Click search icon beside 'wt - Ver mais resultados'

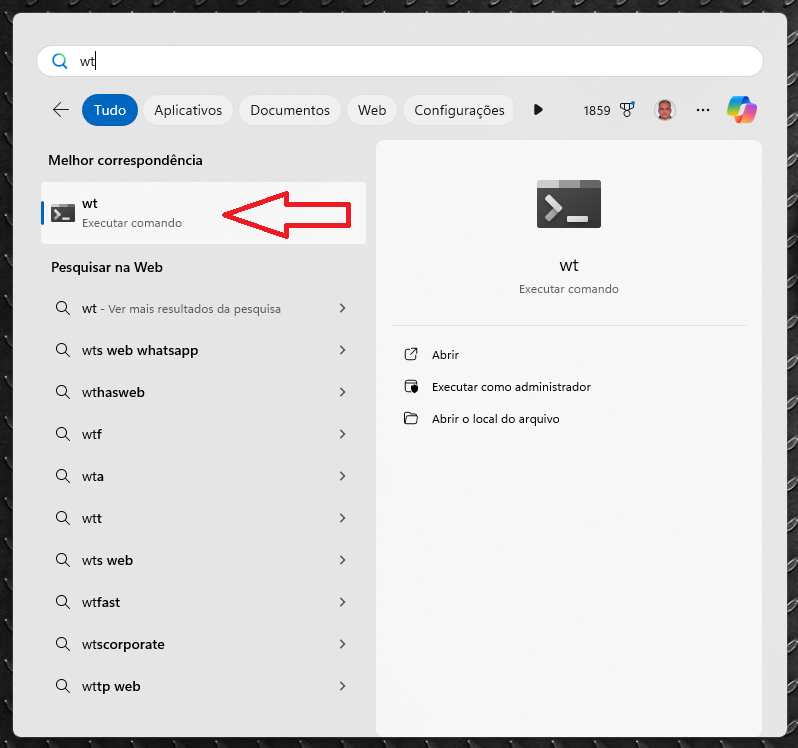(63, 308)
